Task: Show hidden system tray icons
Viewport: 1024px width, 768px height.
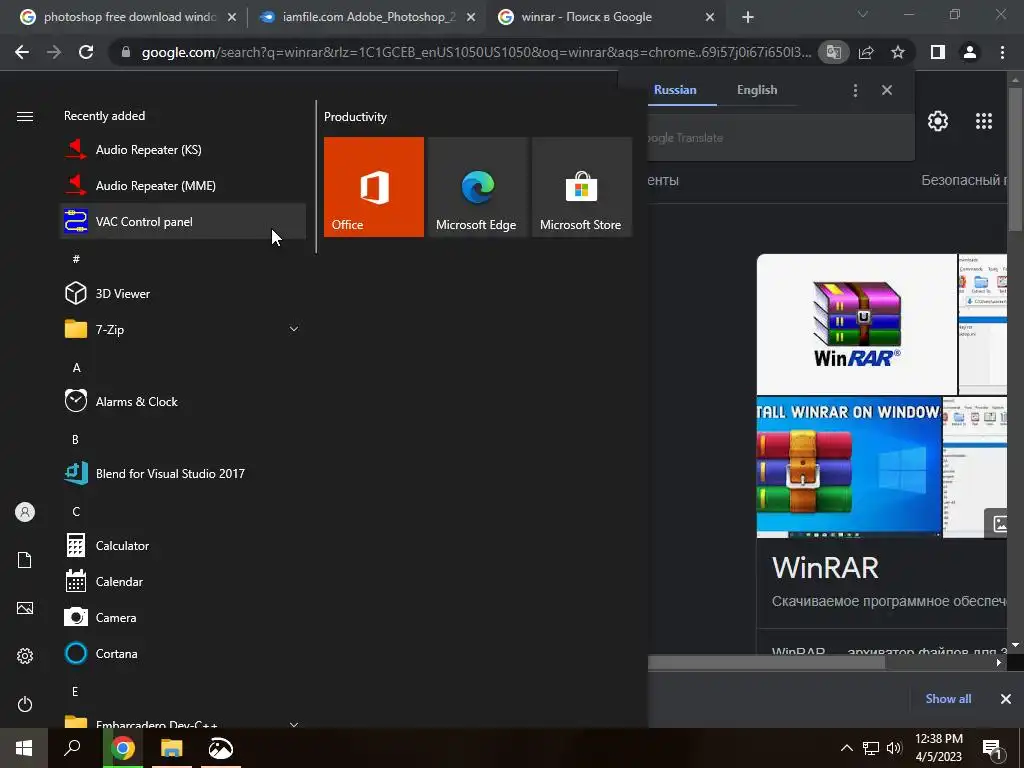Action: coord(846,748)
